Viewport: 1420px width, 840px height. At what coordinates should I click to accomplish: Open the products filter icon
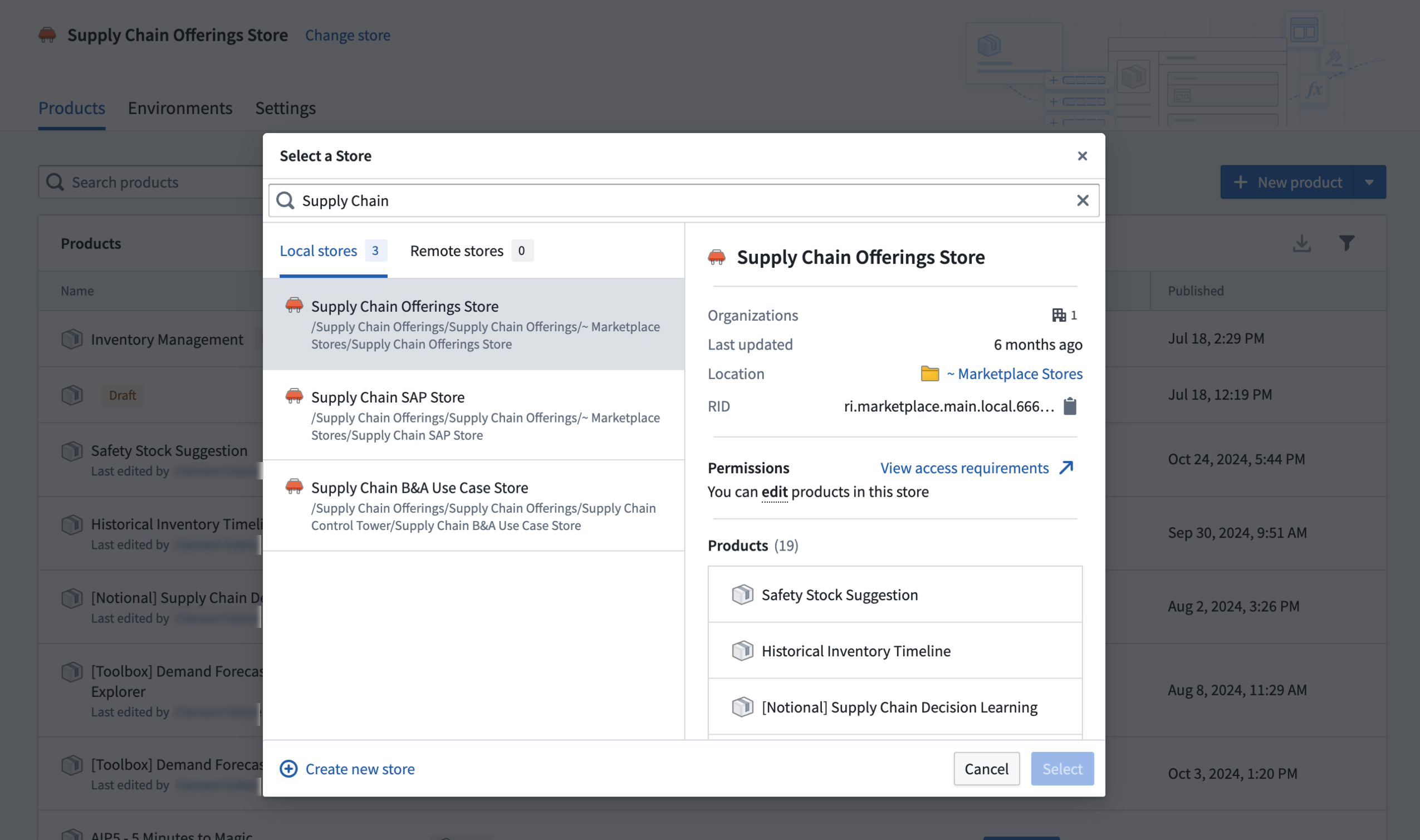[x=1347, y=243]
